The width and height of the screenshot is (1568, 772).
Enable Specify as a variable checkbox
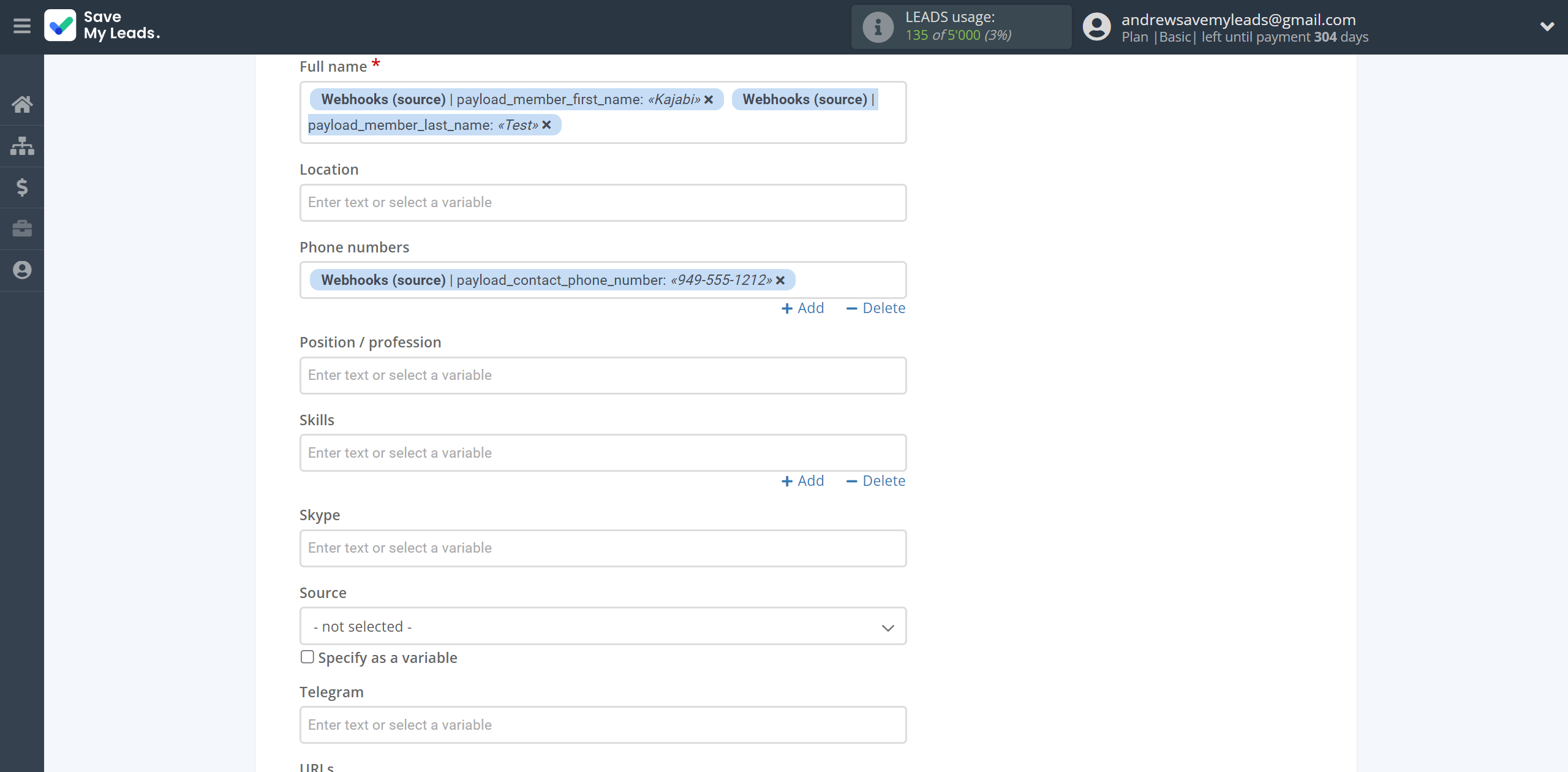[307, 657]
